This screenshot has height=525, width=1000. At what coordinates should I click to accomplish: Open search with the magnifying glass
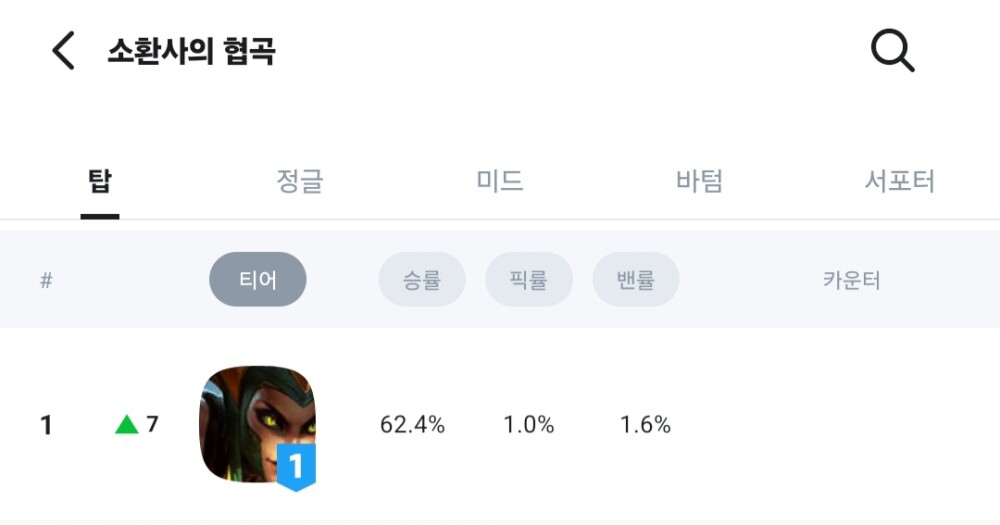coord(892,51)
